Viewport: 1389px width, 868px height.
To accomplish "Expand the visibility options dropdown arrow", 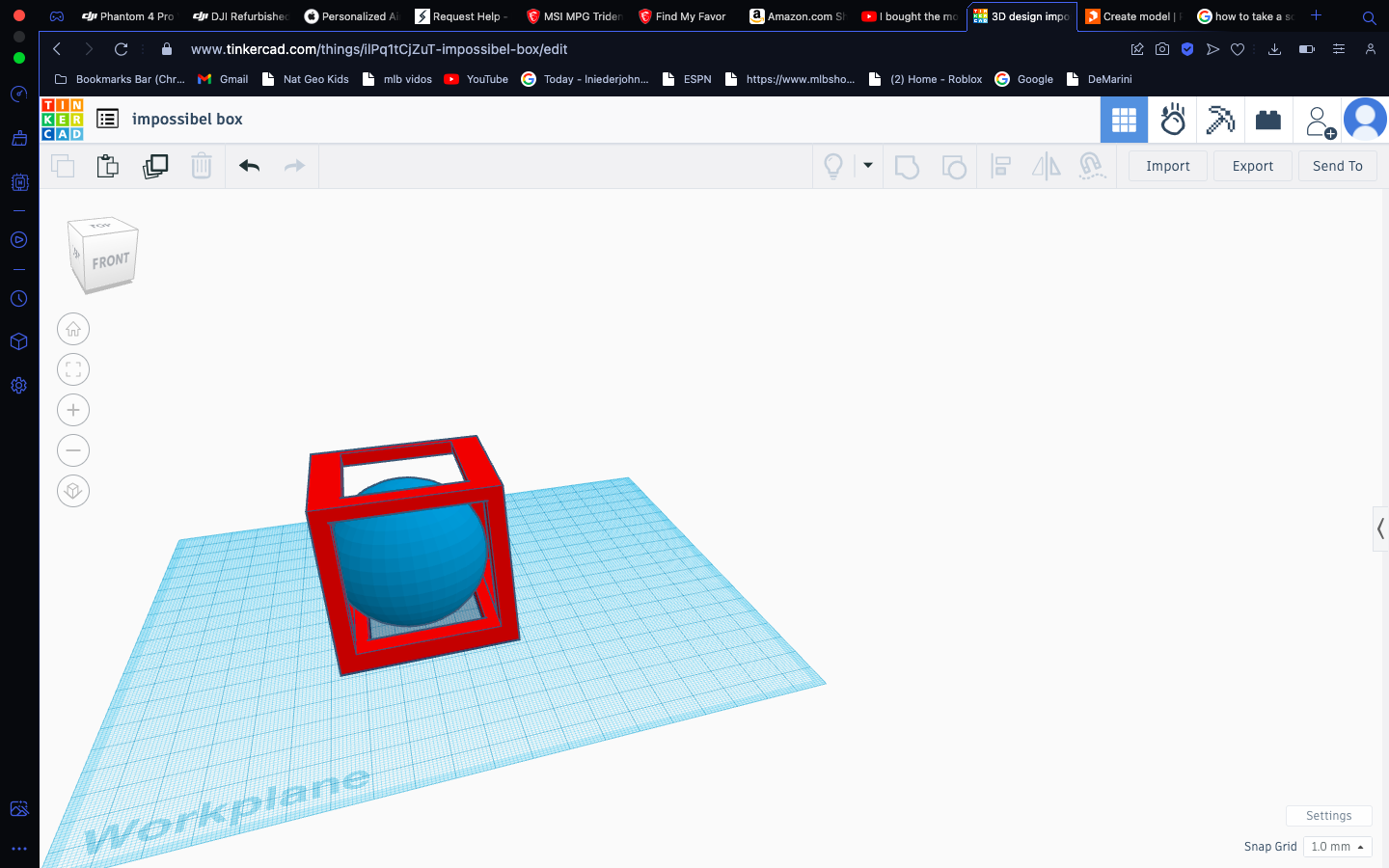I will [x=868, y=166].
